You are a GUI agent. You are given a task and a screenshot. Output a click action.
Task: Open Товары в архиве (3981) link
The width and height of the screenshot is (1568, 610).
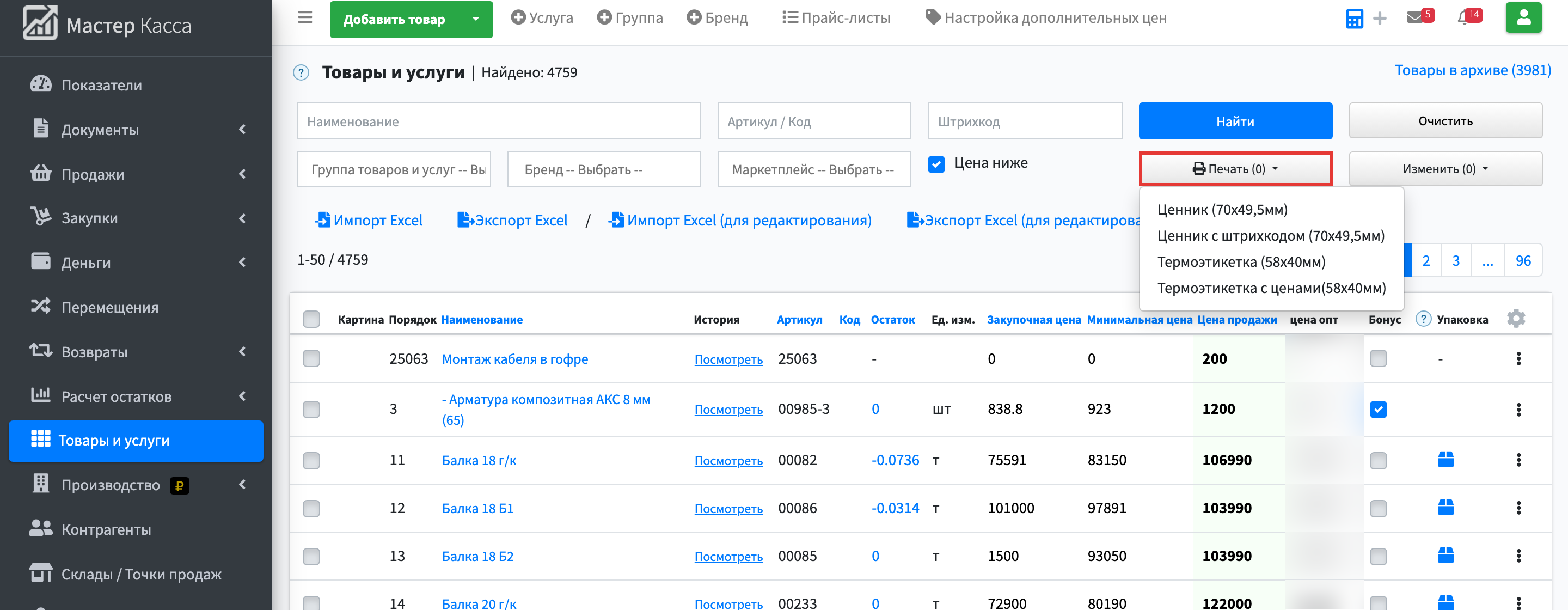(1472, 70)
